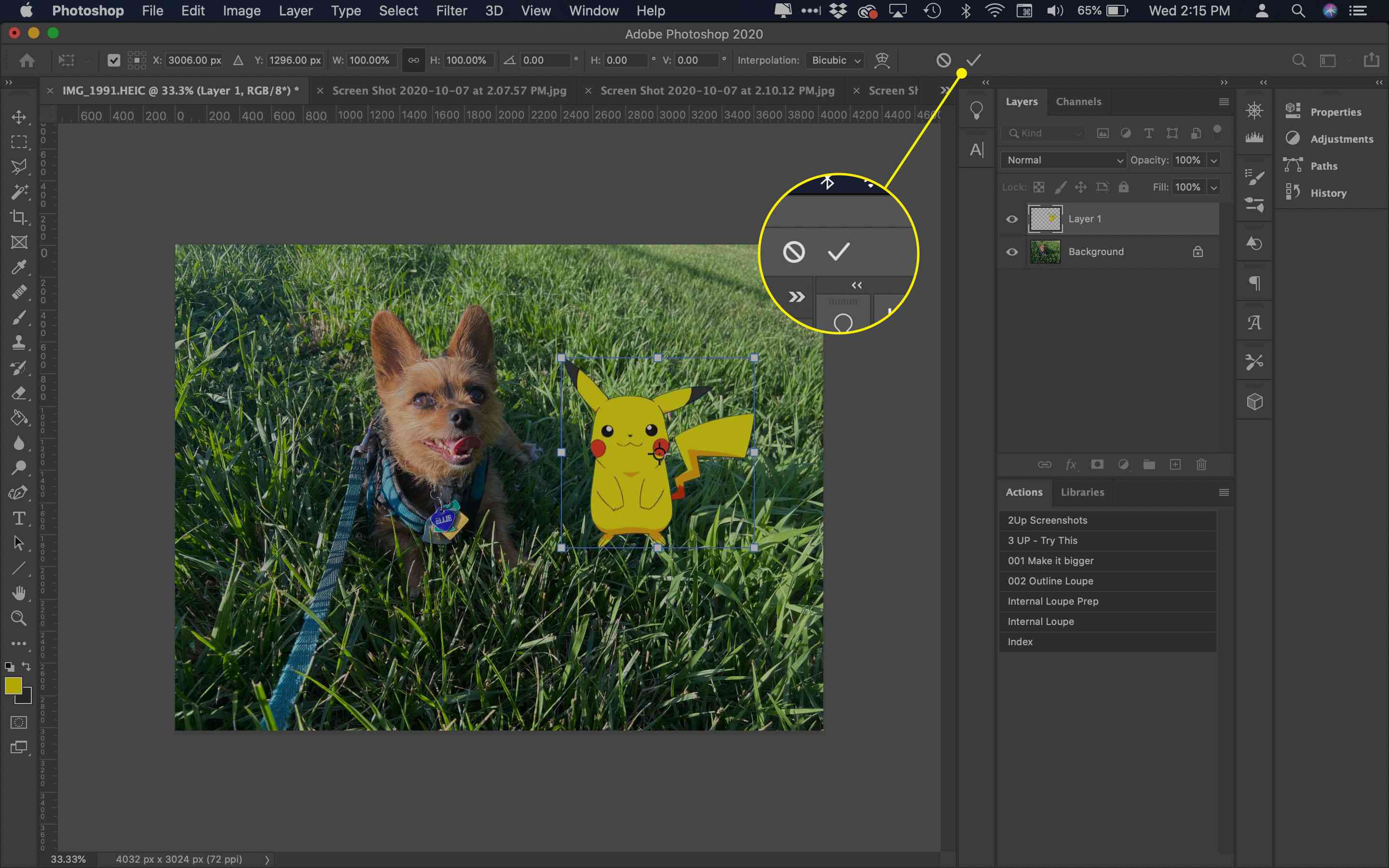The height and width of the screenshot is (868, 1389).
Task: Open the Properties panel
Action: (1335, 112)
